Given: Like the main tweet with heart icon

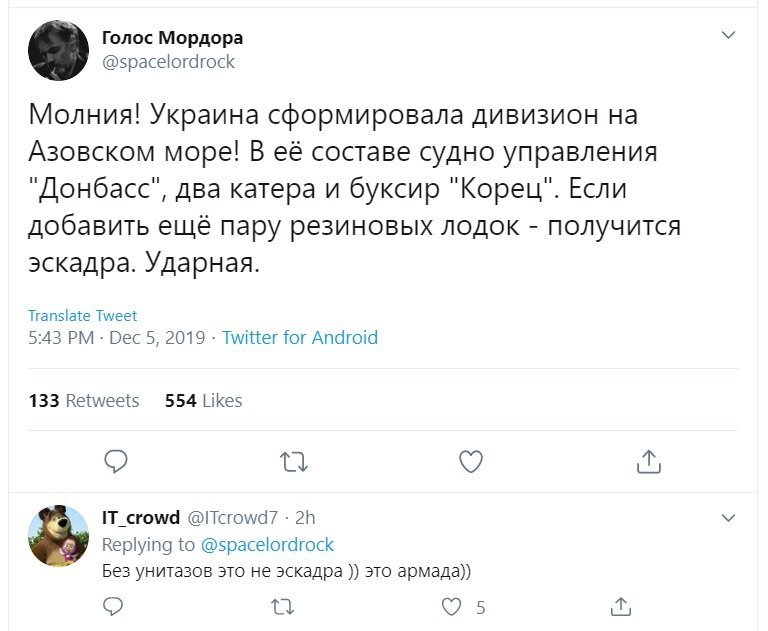Looking at the screenshot, I should click(471, 461).
